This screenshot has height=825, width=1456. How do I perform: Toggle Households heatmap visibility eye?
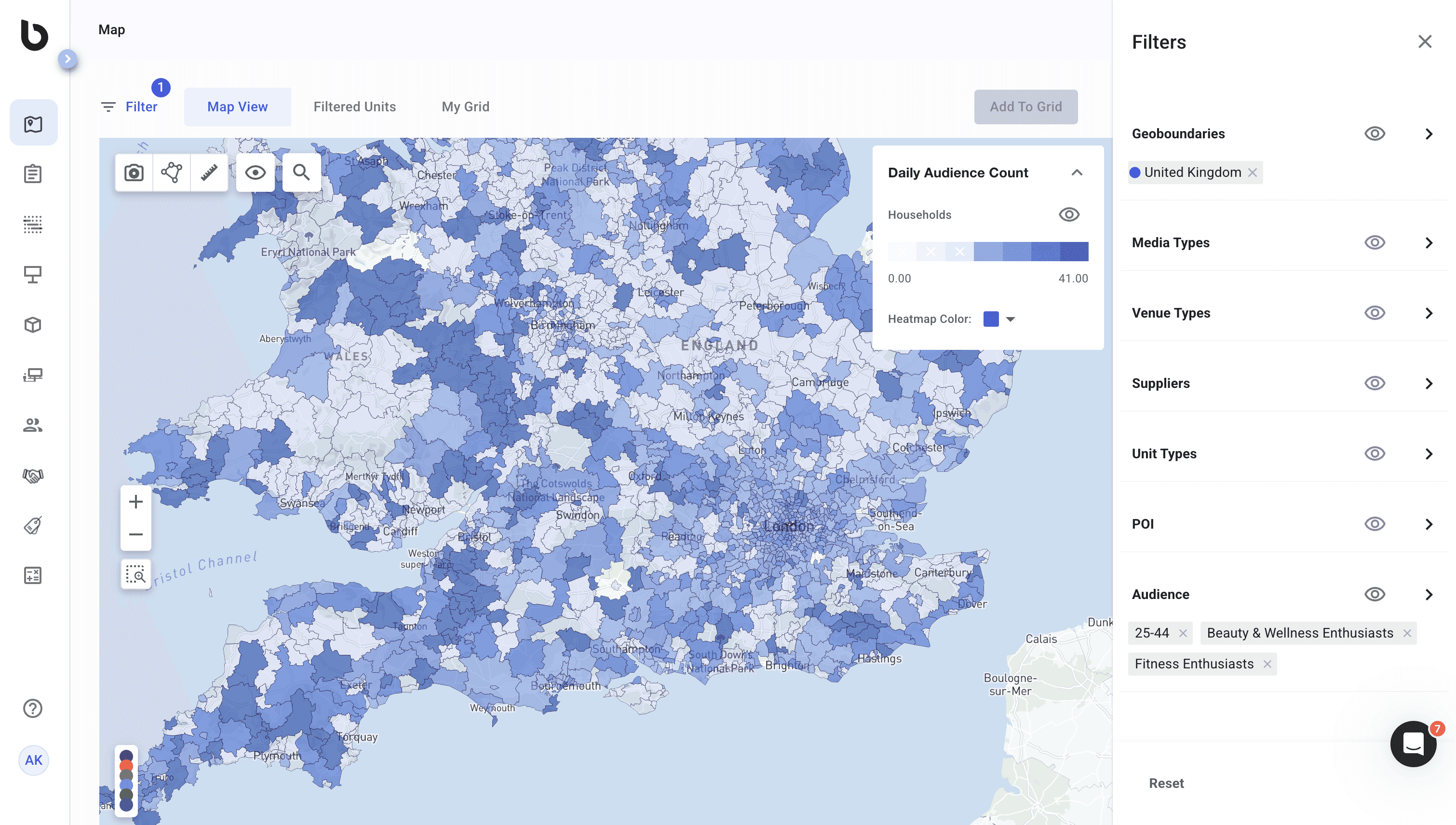1069,215
